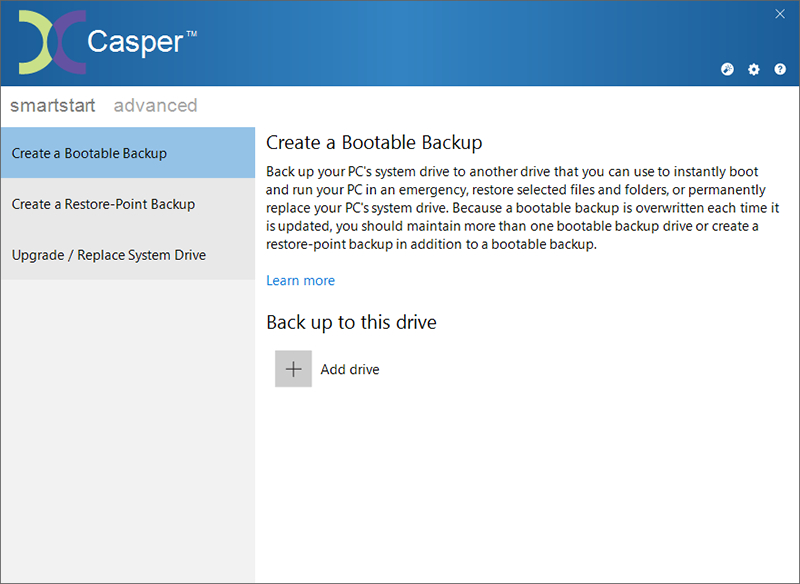Select Upgrade / Replace System Drive
The image size is (800, 584).
(x=128, y=255)
